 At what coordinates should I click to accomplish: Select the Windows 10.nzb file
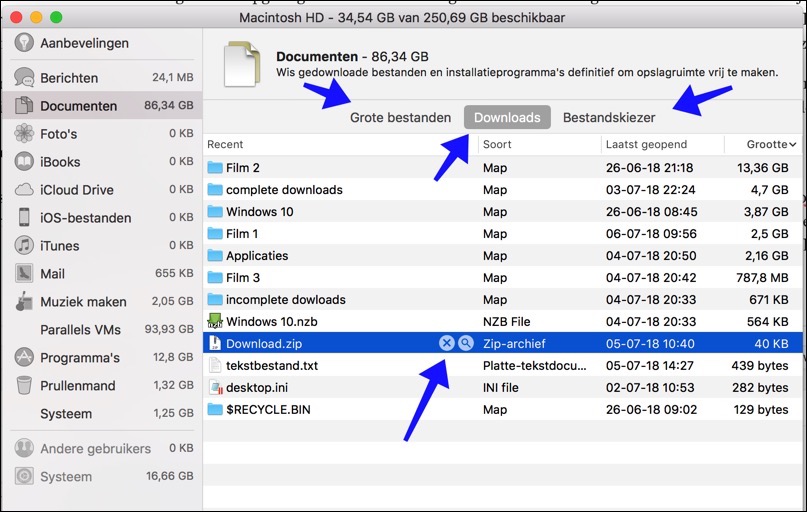coord(271,322)
